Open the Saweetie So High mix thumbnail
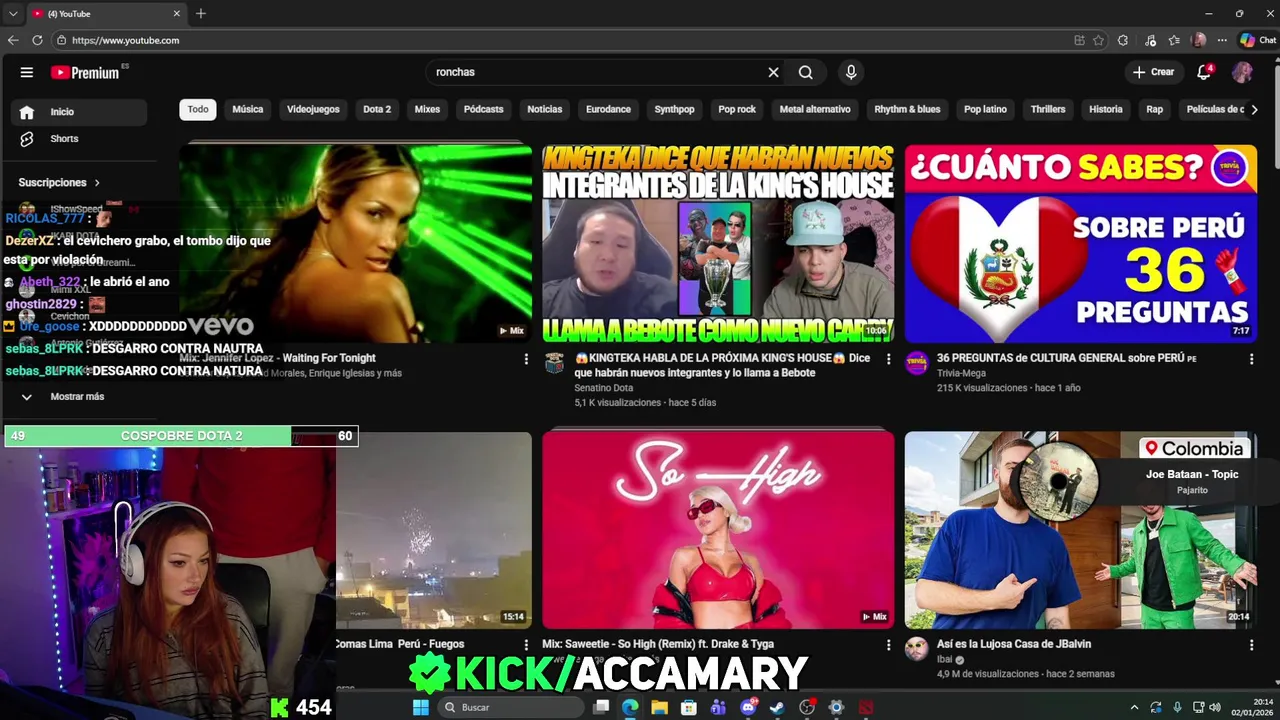This screenshot has width=1280, height=720. tap(718, 530)
